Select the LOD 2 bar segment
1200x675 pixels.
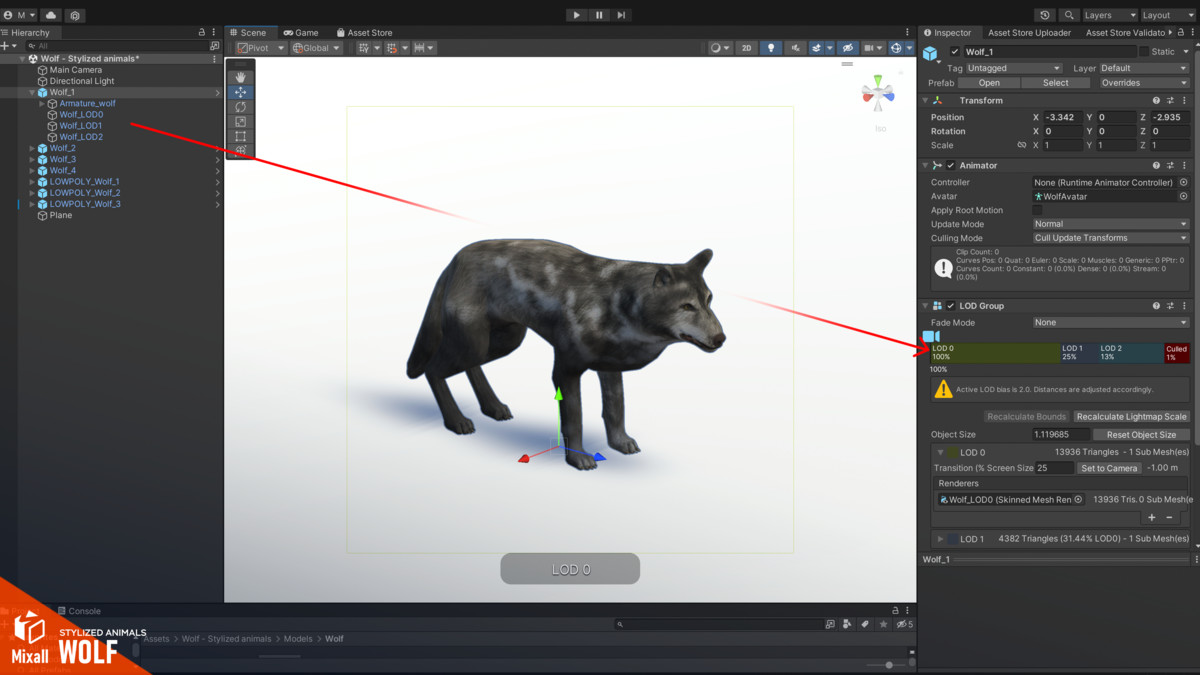(x=1130, y=353)
